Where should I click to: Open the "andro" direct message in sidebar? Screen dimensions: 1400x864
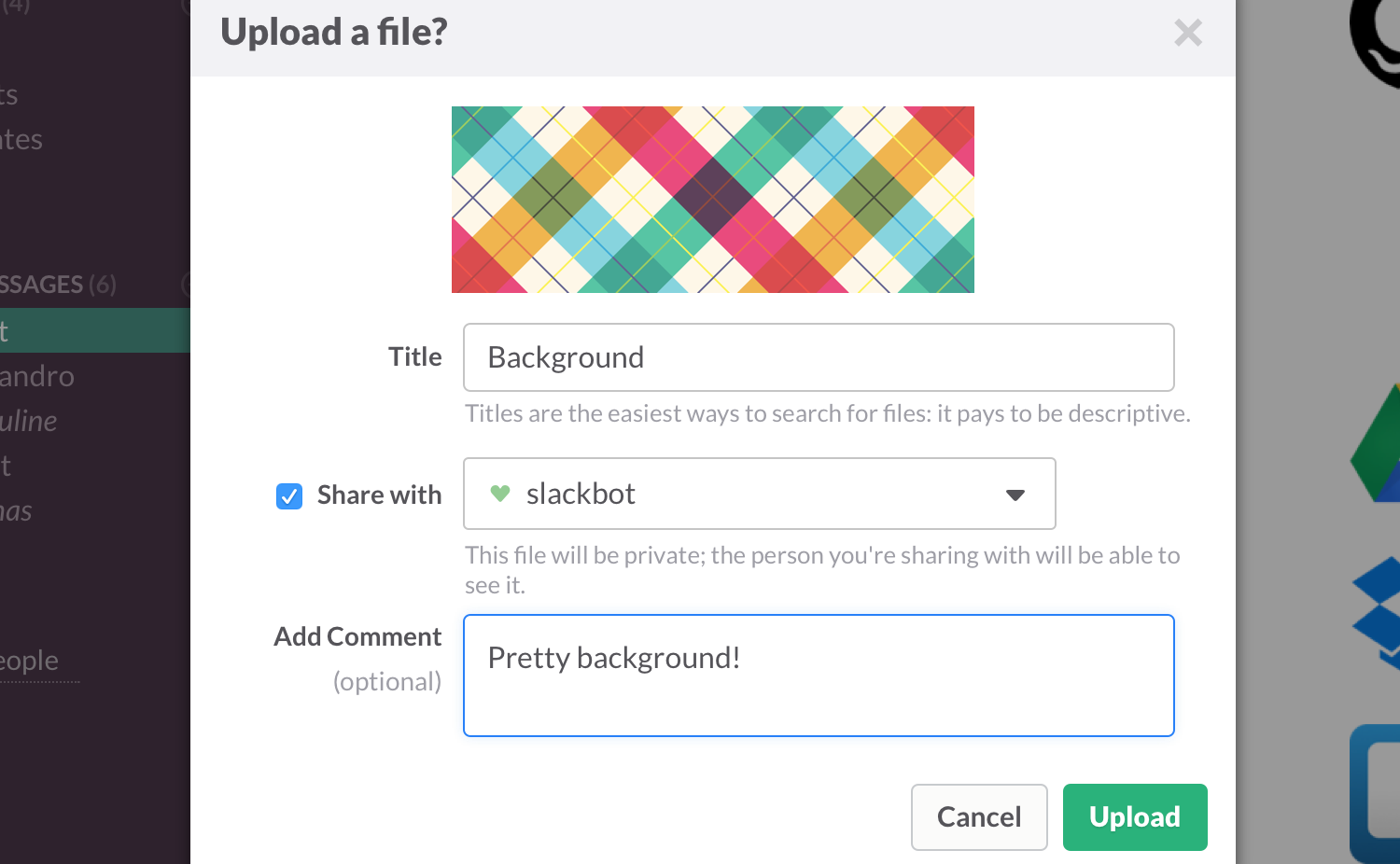(37, 376)
